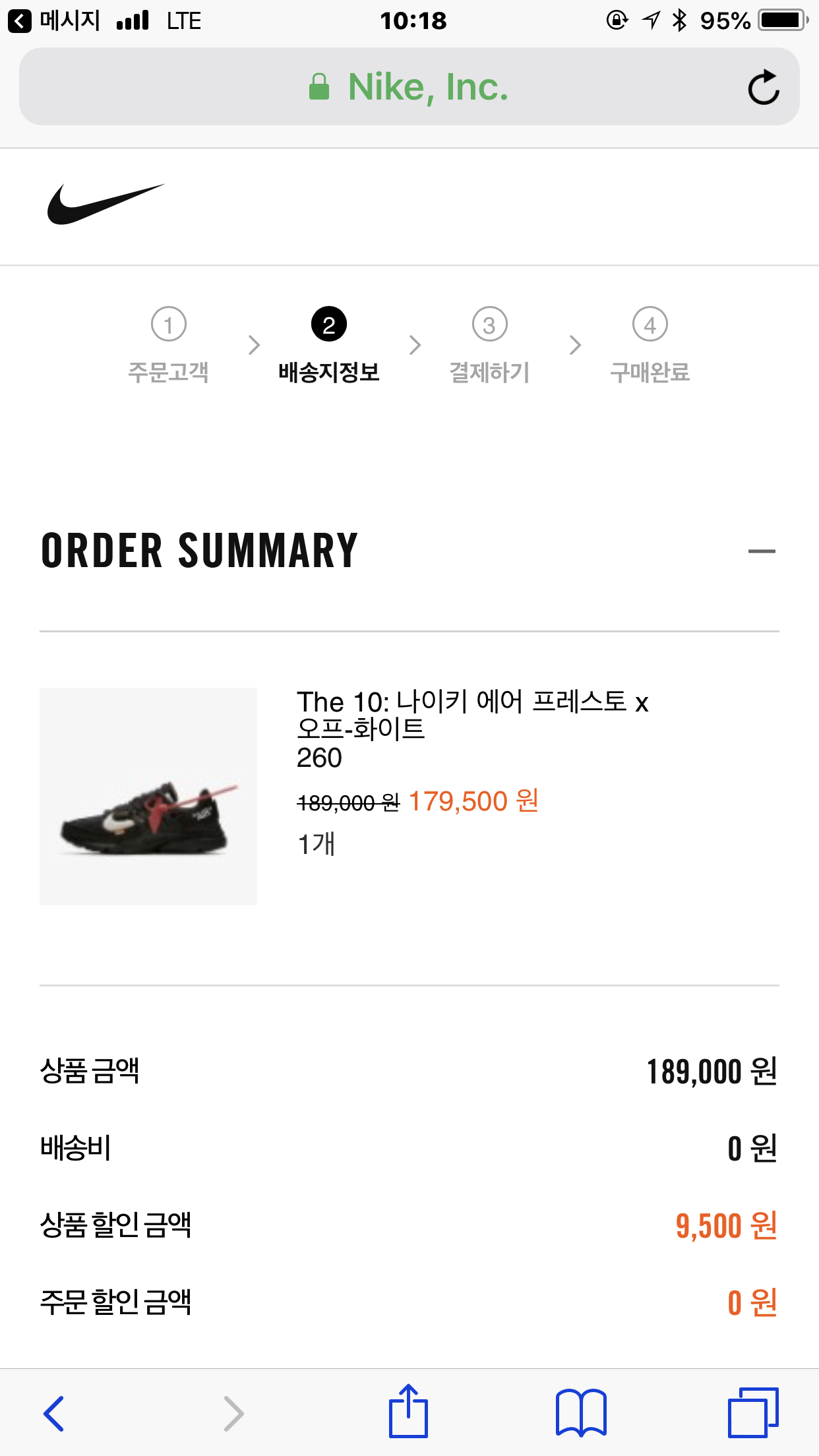
Task: Tap the Nike swoosh logo
Action: pos(106,204)
